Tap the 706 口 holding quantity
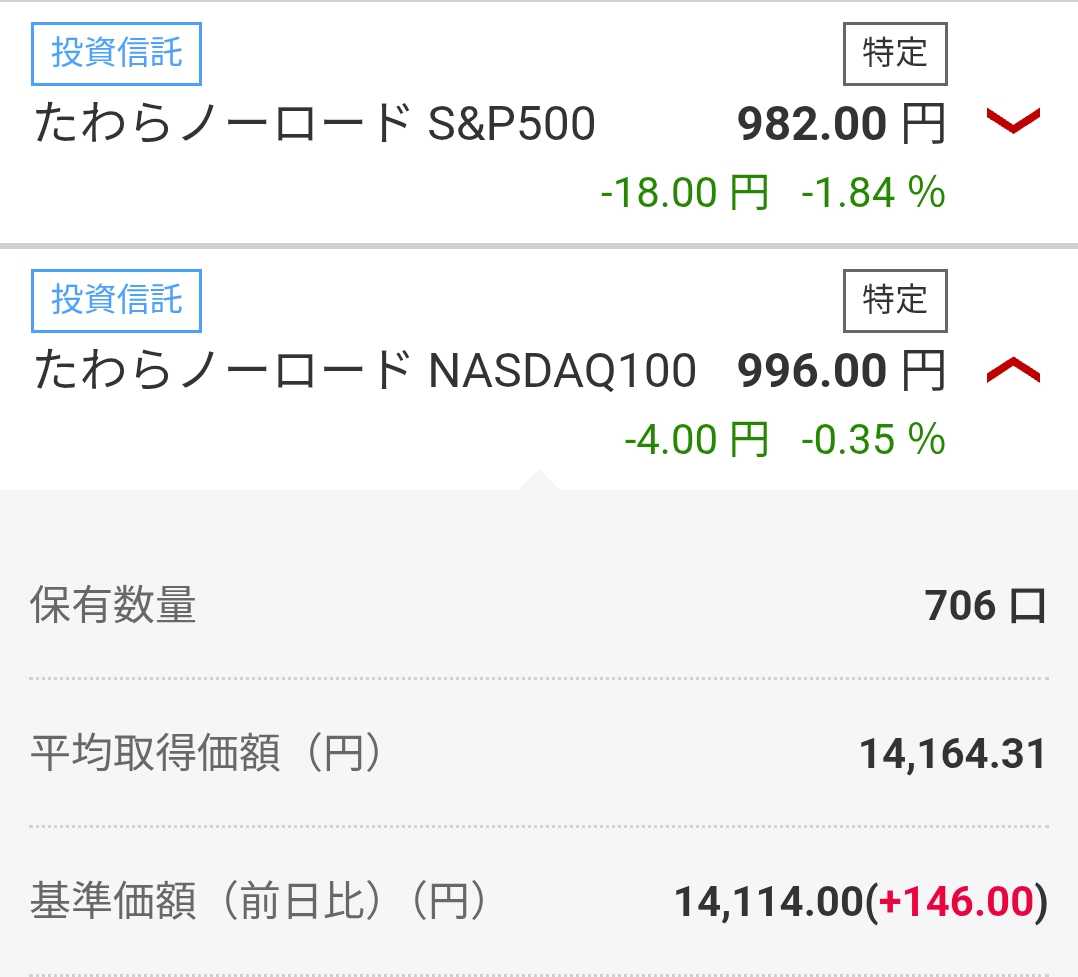 point(985,606)
